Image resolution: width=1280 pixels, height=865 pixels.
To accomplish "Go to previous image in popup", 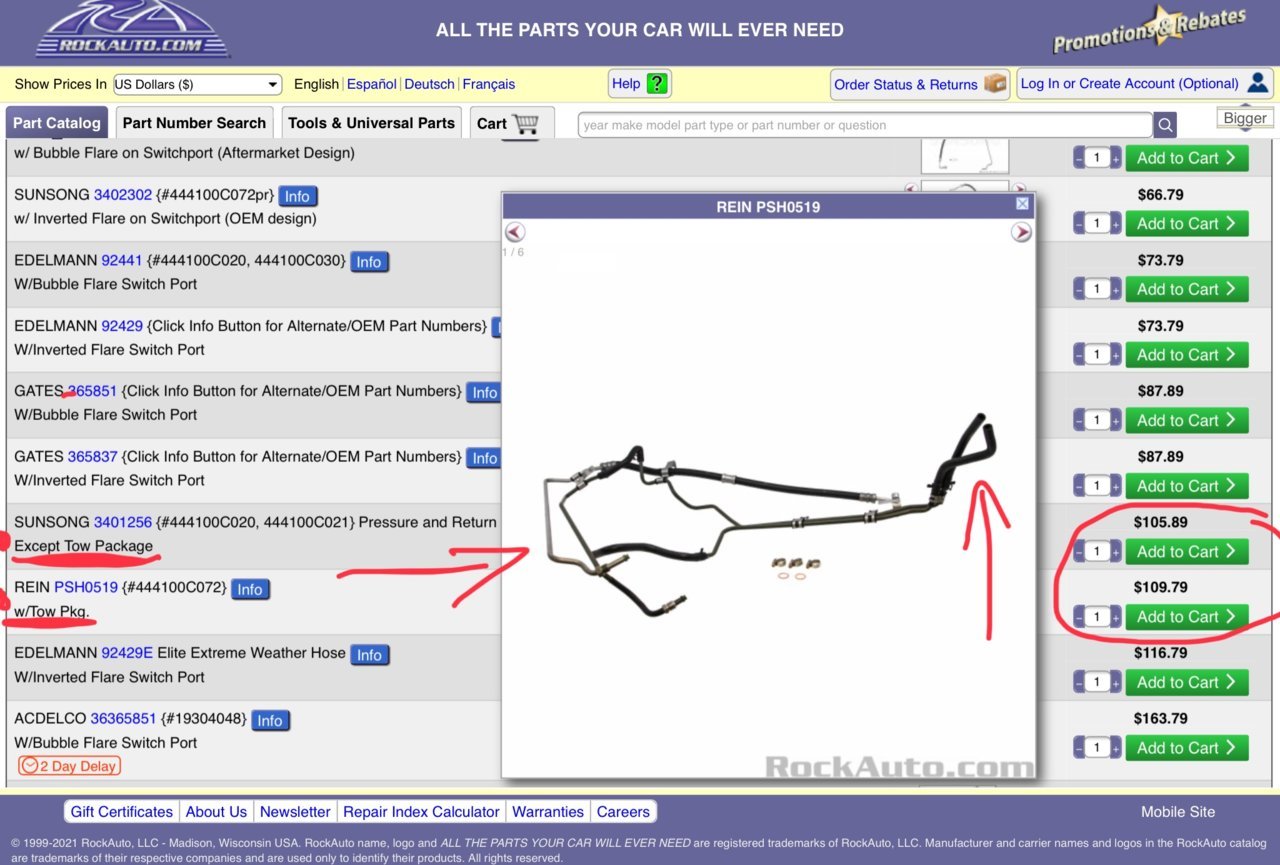I will [515, 232].
